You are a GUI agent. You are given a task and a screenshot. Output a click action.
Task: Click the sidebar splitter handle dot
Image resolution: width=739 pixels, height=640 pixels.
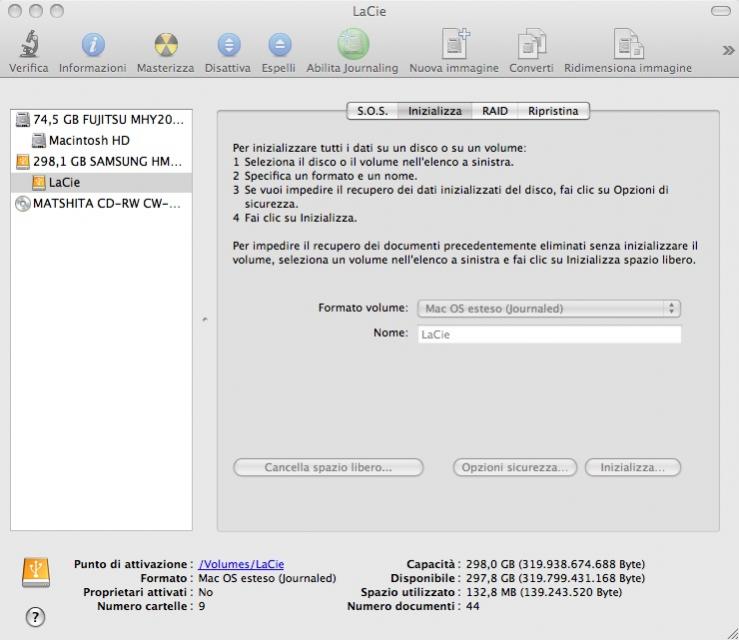coord(205,320)
